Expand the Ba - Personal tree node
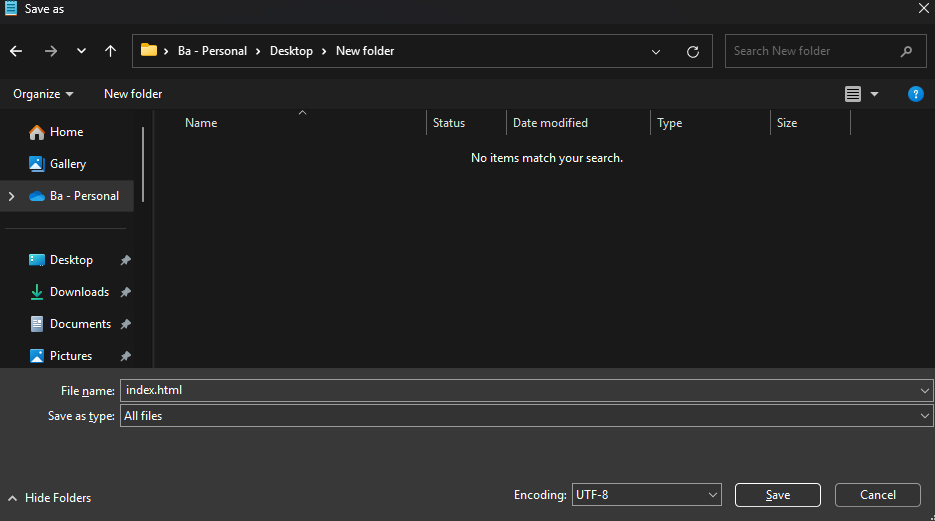 tap(11, 196)
